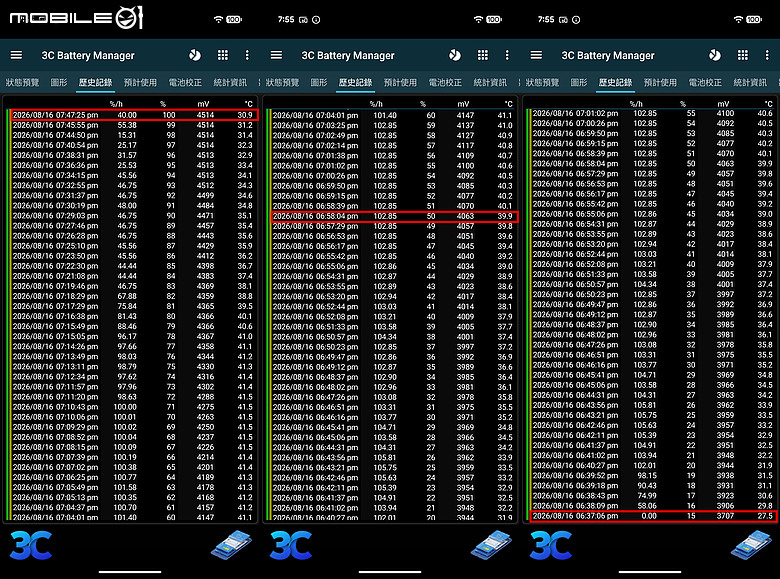Tap the 100 battery indicator on middle screen
The height and width of the screenshot is (579, 780).
[x=493, y=19]
